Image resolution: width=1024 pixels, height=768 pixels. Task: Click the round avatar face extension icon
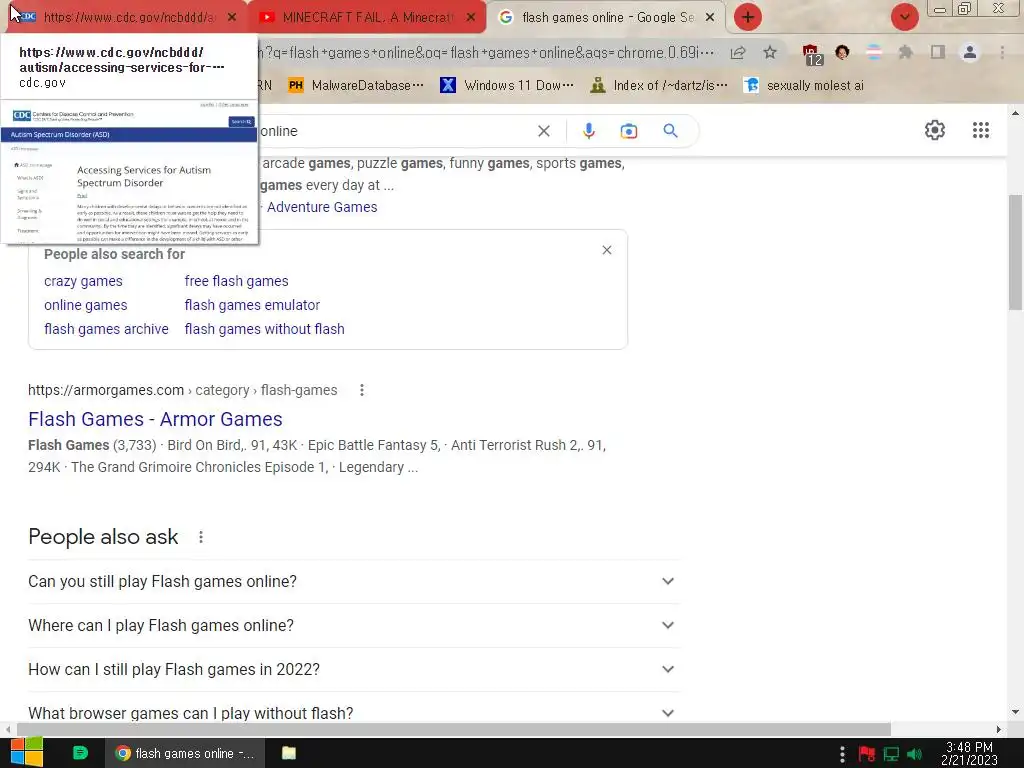pos(842,52)
